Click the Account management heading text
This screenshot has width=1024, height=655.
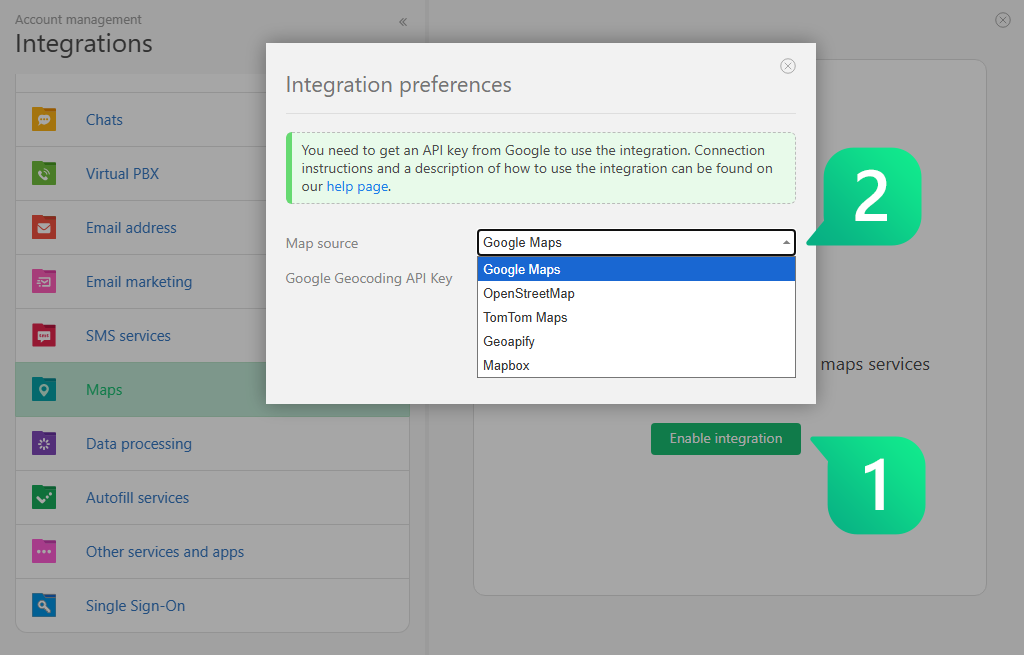pos(78,20)
